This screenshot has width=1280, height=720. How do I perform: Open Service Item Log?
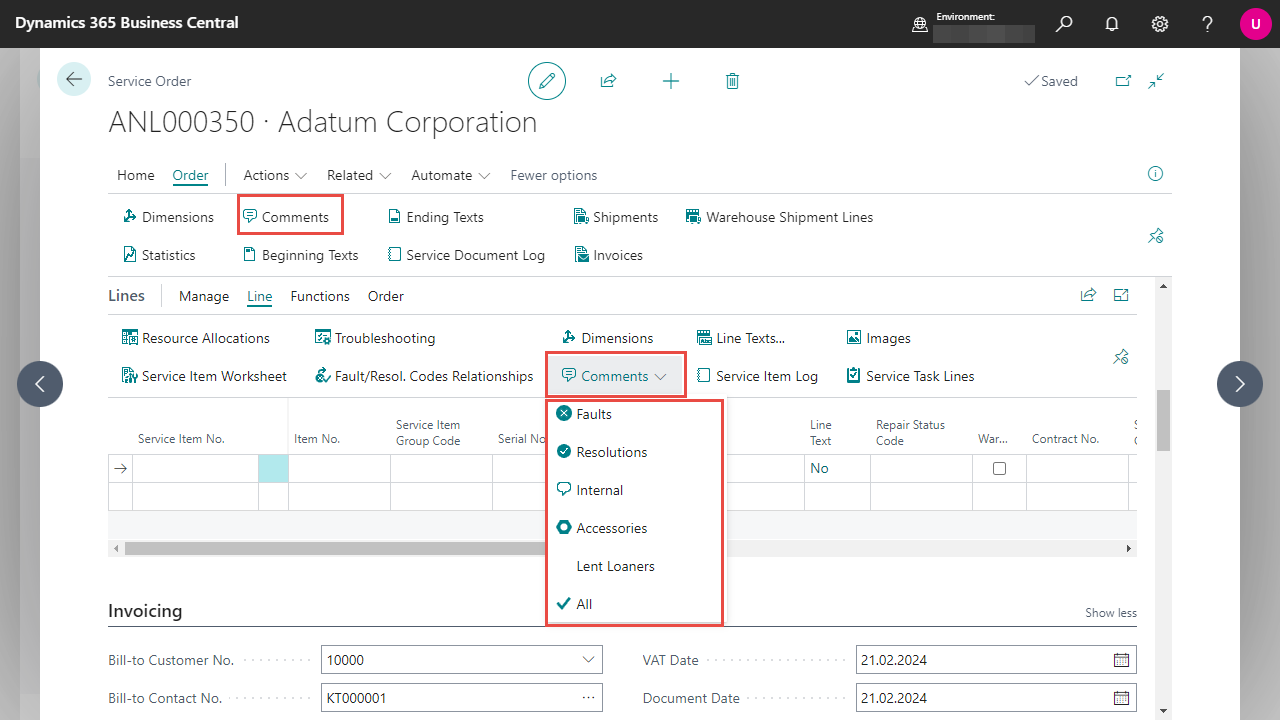coord(757,376)
